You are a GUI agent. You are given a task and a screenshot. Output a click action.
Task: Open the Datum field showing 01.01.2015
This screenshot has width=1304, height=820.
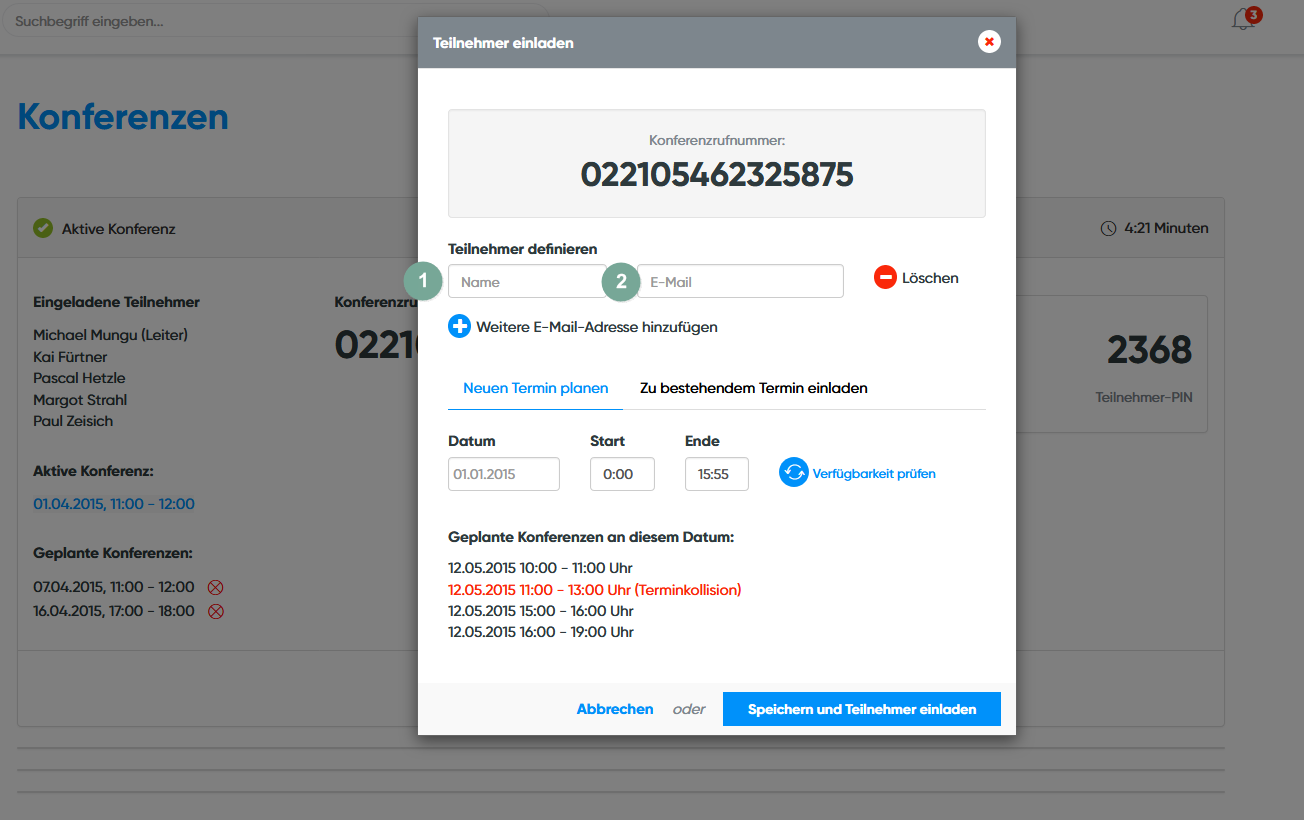coord(504,474)
